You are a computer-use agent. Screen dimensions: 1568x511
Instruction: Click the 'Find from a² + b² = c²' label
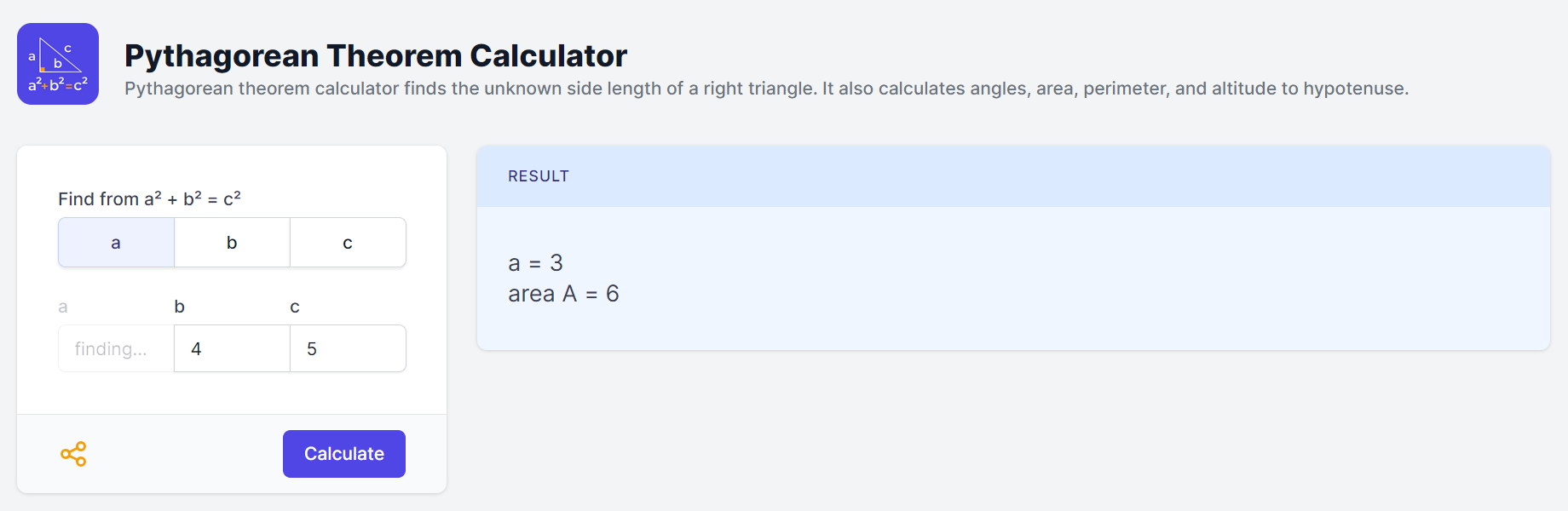(x=149, y=199)
